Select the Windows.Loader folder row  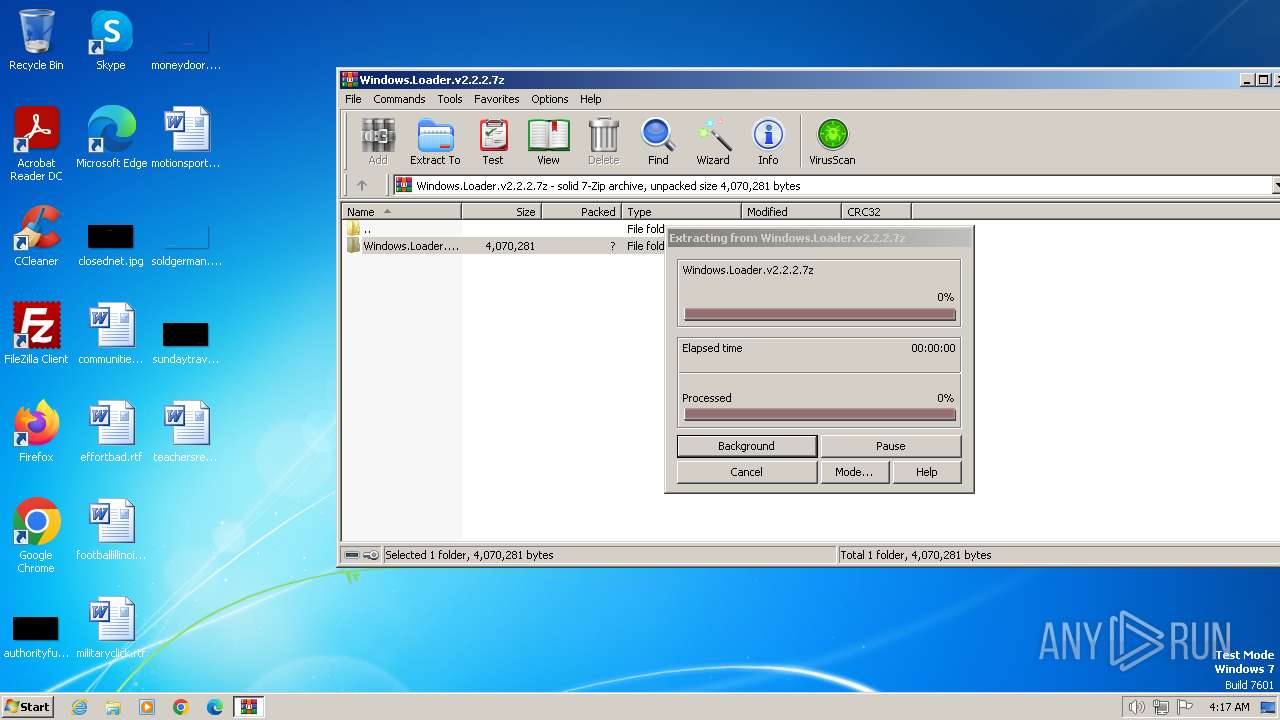(504, 246)
